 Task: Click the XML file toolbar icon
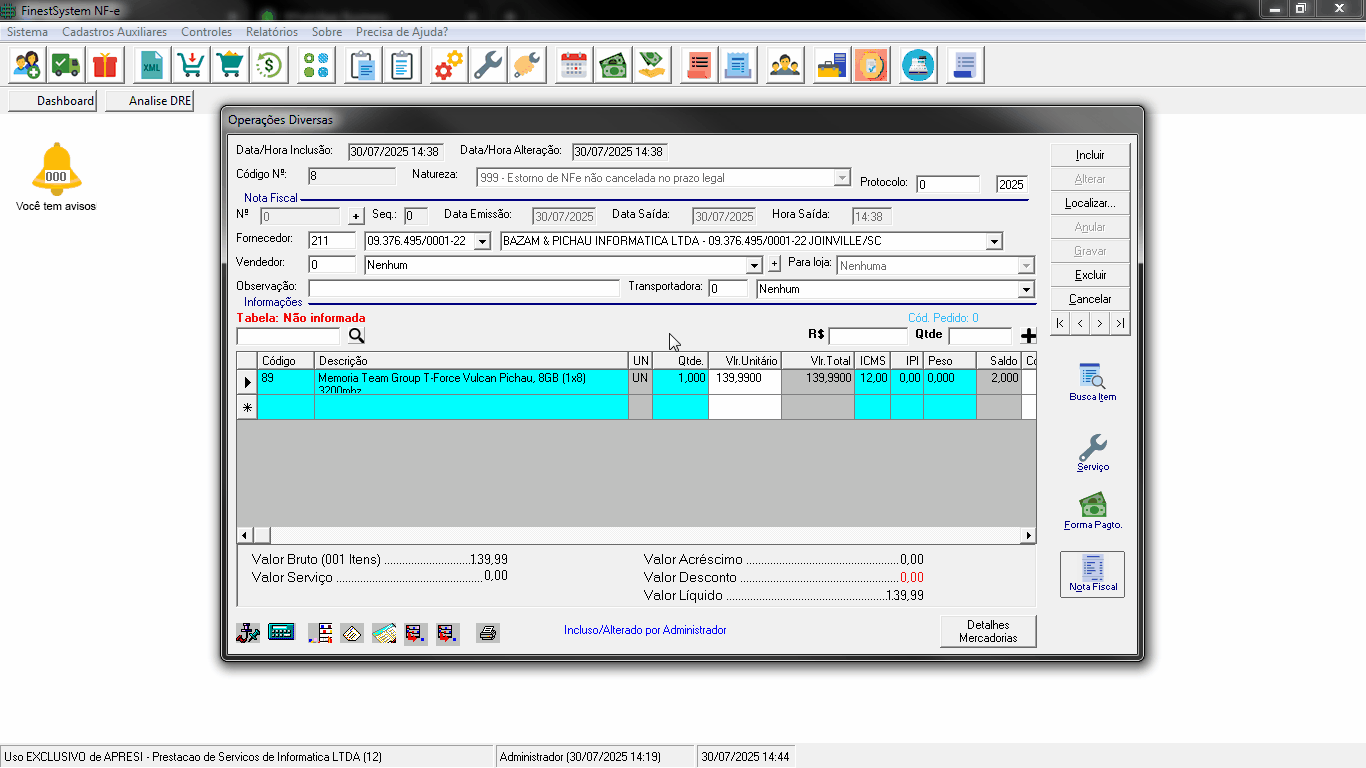tap(151, 66)
